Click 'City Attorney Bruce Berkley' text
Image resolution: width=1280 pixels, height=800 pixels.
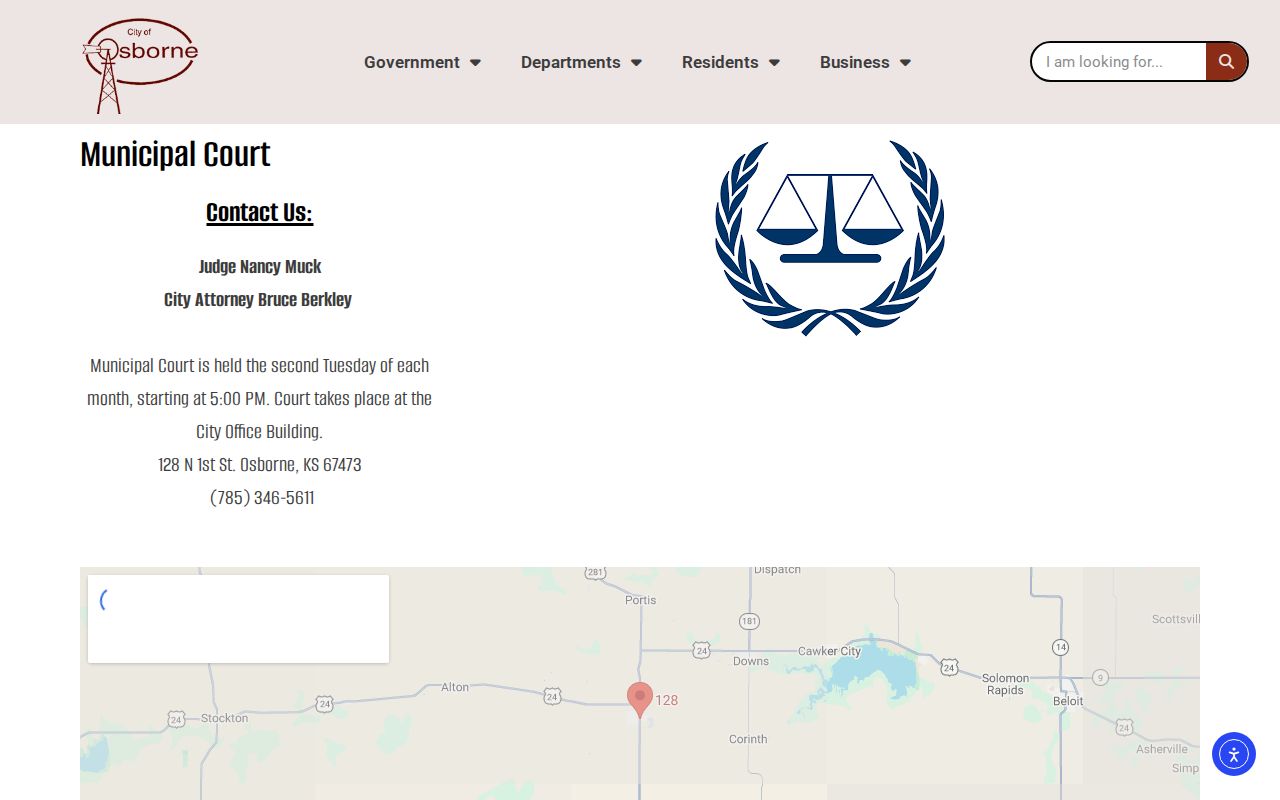[258, 299]
